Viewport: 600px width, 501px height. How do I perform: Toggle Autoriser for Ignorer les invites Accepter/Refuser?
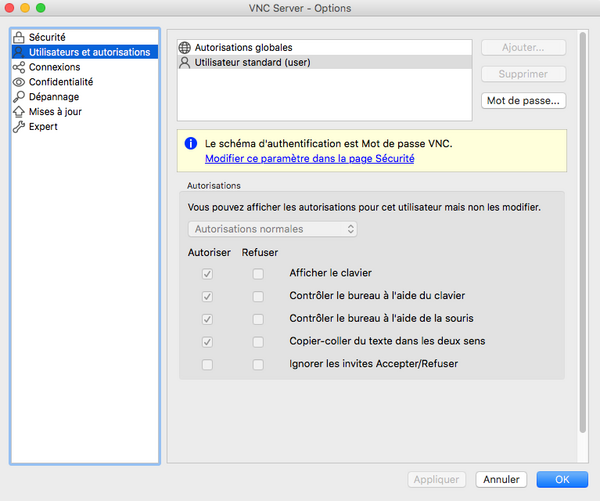click(207, 364)
